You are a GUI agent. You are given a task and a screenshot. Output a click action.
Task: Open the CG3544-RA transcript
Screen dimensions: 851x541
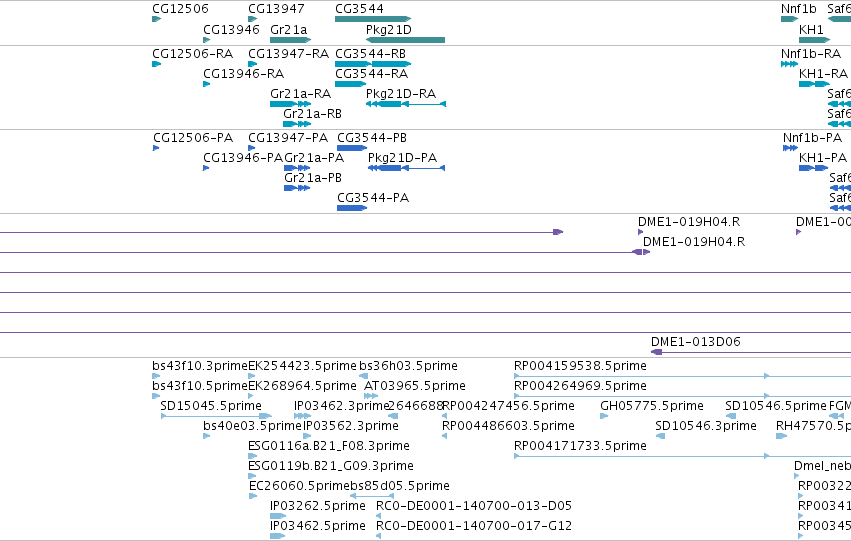tap(351, 84)
